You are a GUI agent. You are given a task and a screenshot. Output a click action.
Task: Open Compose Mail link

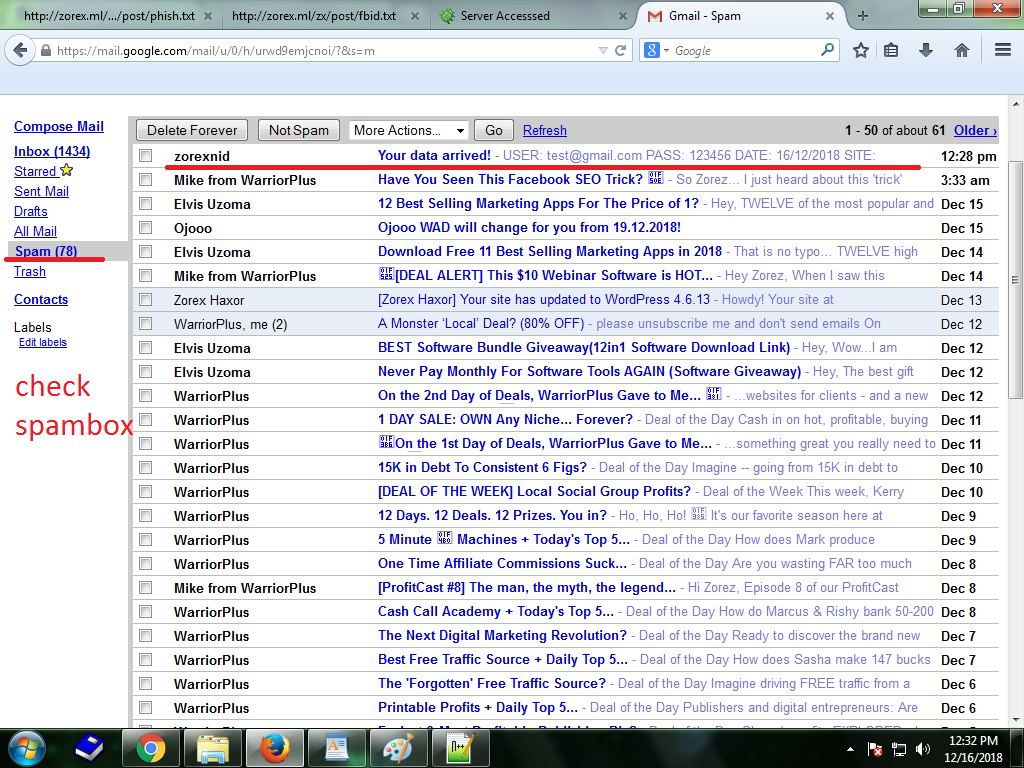(x=59, y=127)
